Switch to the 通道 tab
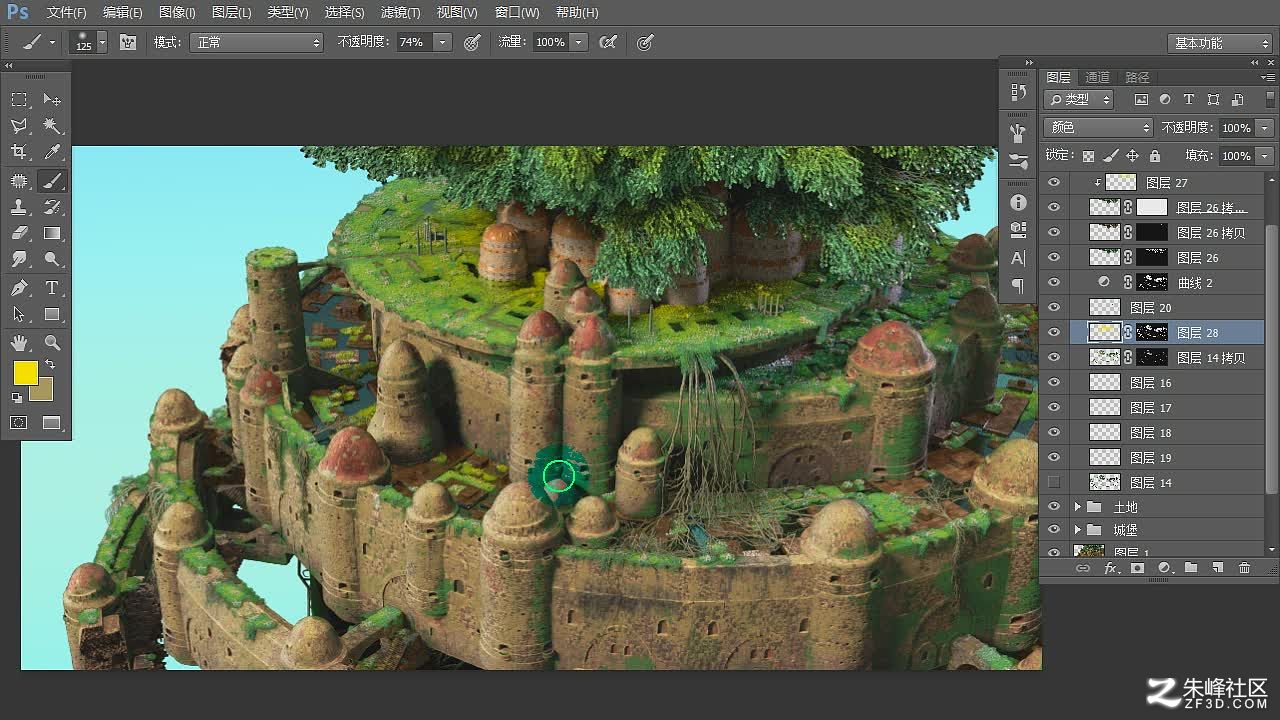 pyautogui.click(x=1097, y=77)
